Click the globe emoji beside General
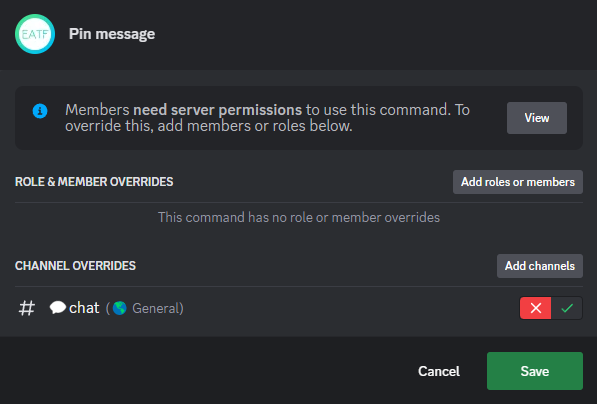This screenshot has height=404, width=597. (x=120, y=308)
